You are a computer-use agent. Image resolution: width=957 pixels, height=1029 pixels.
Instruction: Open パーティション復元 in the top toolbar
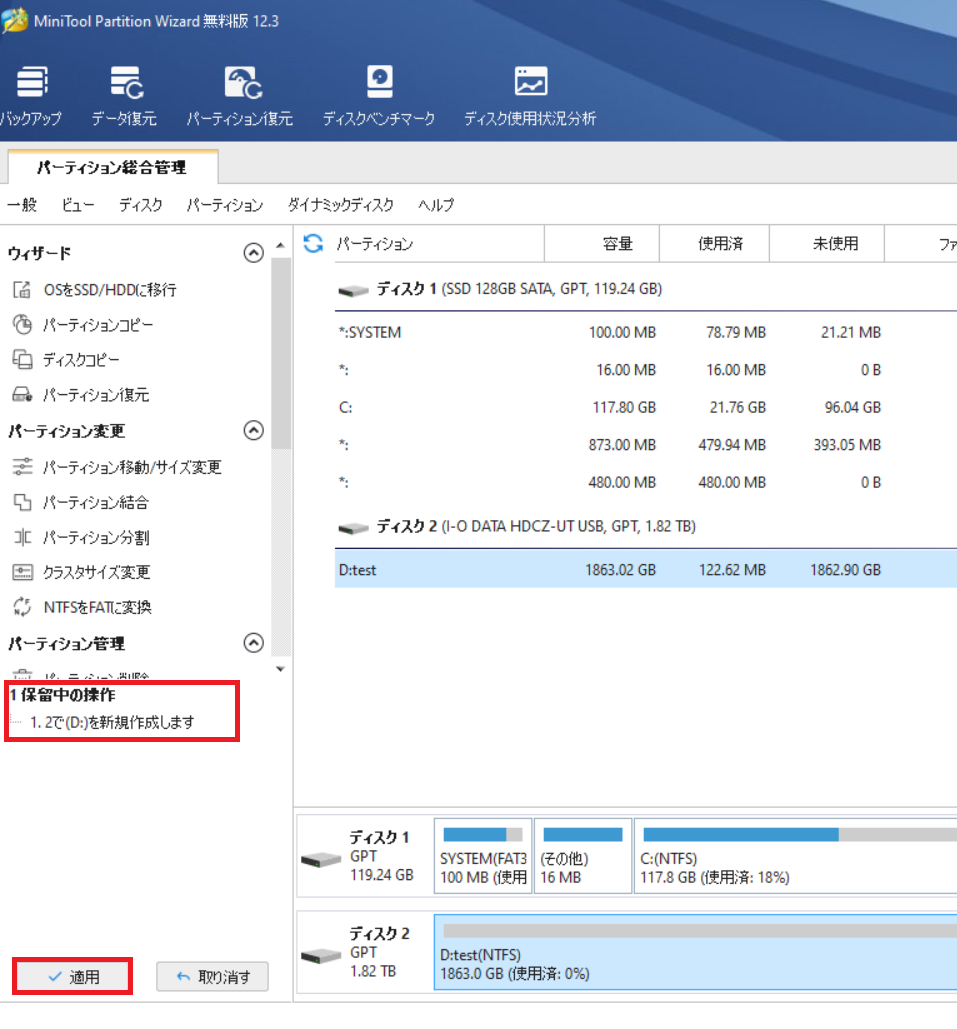240,95
